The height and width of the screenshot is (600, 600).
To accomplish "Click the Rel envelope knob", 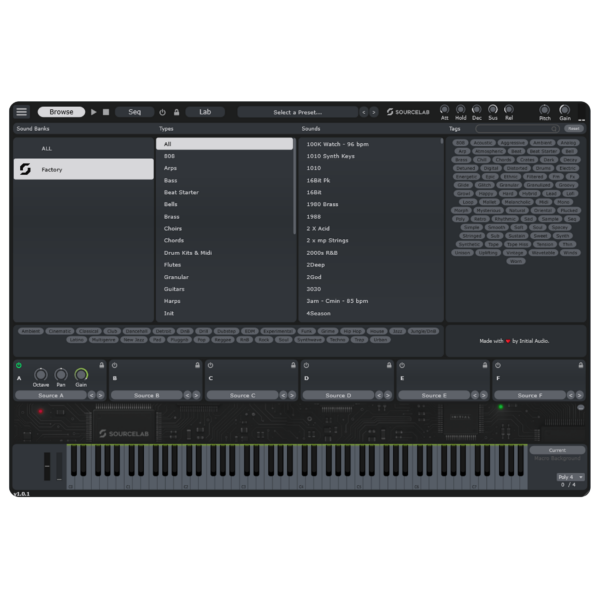I will (x=509, y=109).
